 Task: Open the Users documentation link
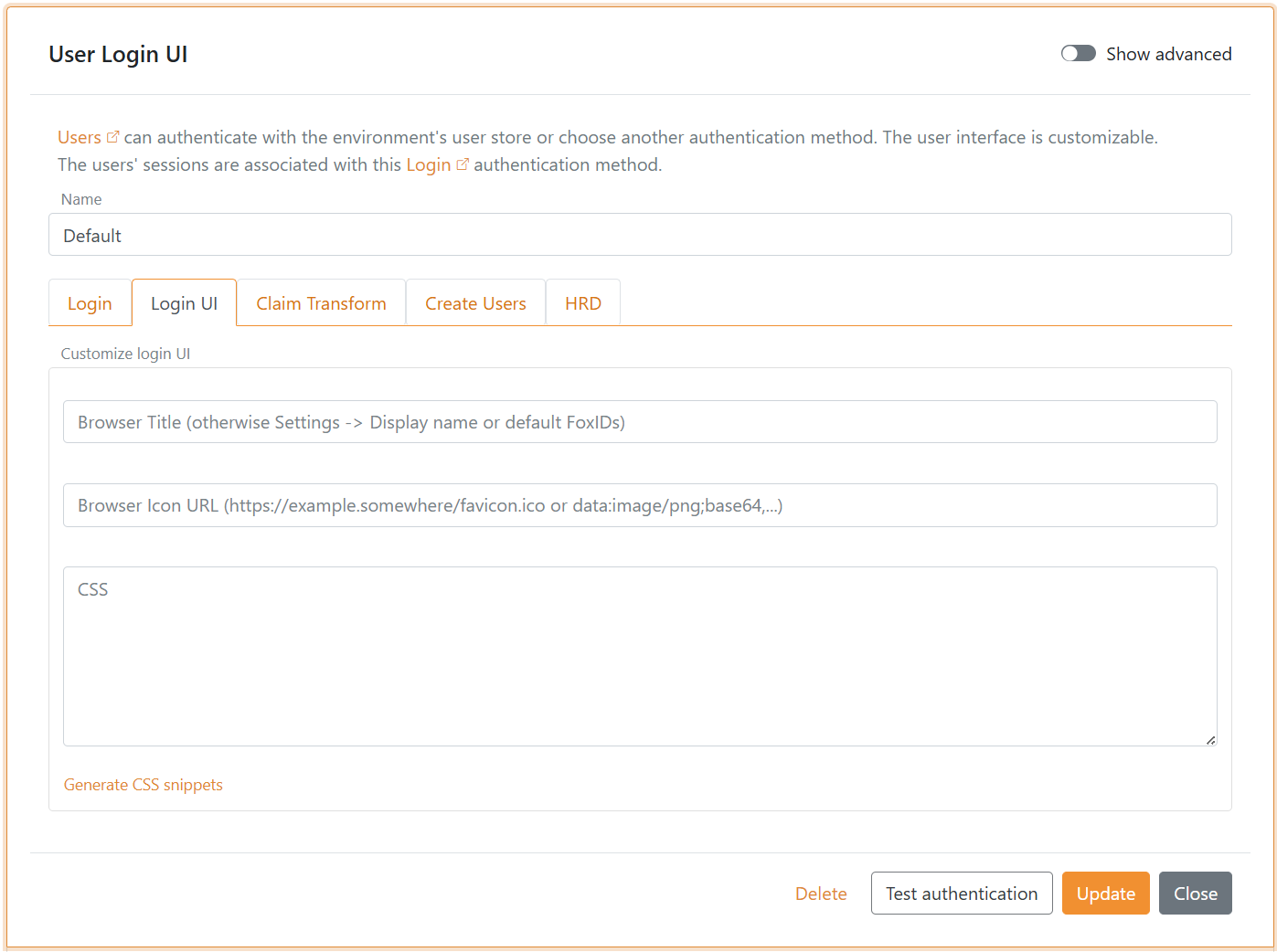78,136
